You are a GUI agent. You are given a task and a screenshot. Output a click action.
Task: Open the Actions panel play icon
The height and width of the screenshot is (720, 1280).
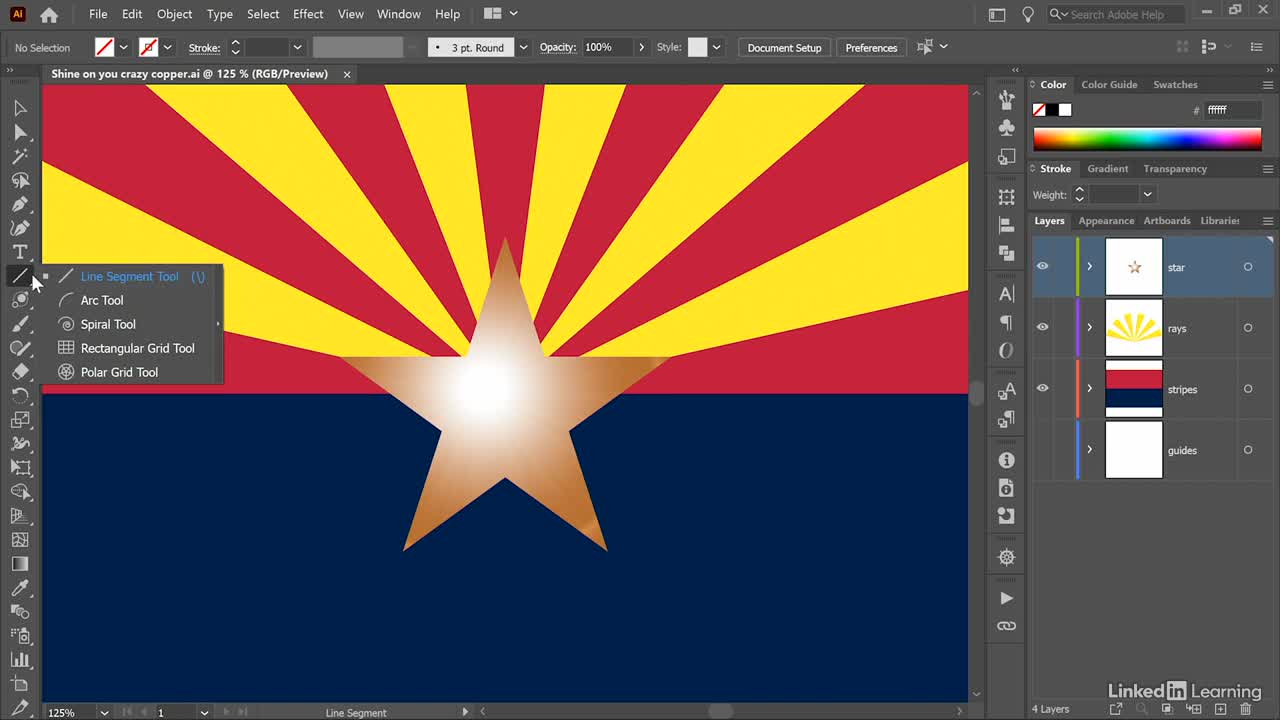coord(1007,598)
